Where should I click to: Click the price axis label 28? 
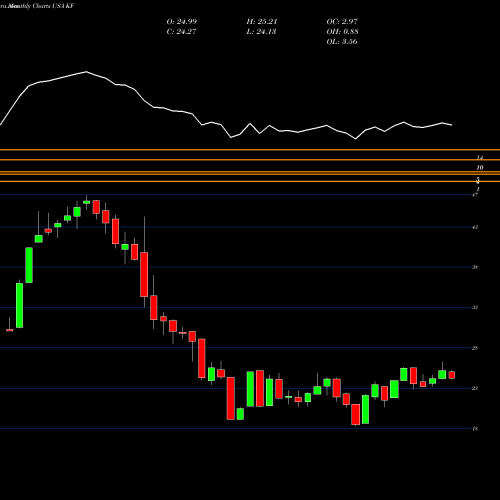475,348
